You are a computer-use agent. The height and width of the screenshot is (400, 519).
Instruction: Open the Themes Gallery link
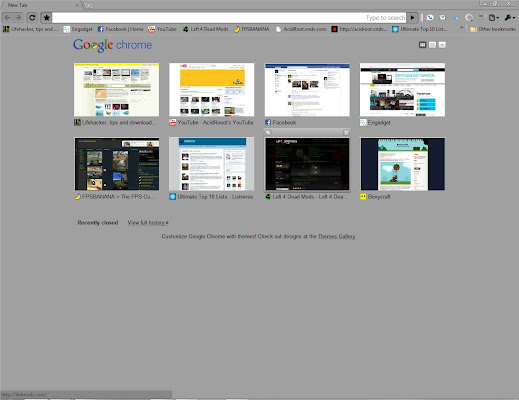[x=337, y=236]
